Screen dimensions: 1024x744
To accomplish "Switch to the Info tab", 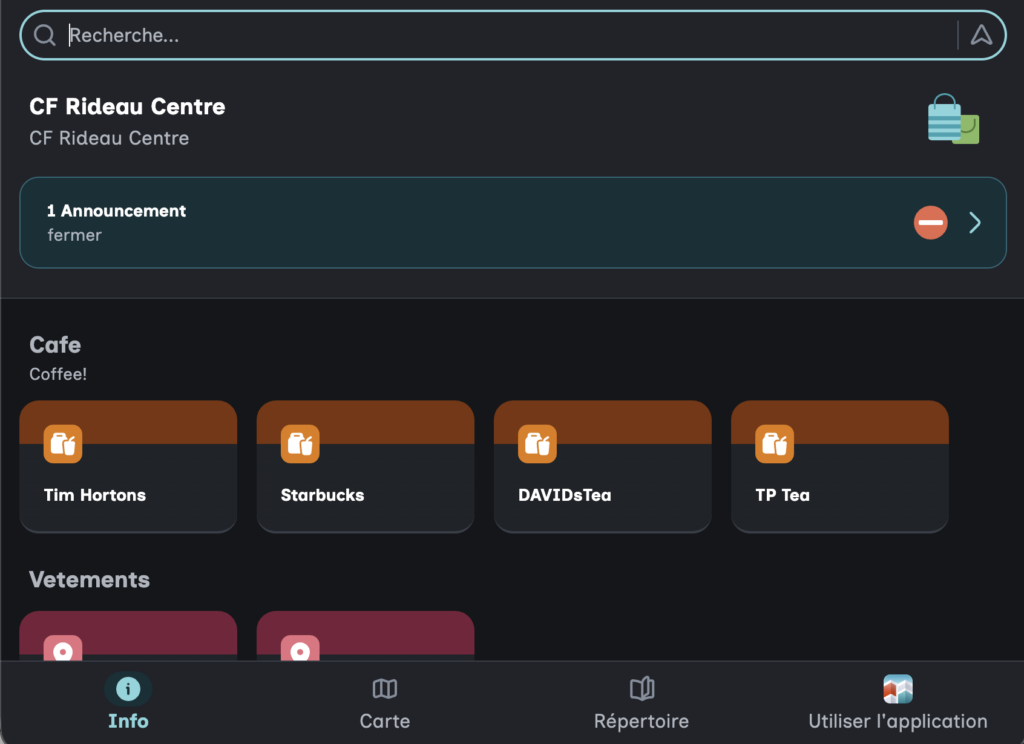I will click(x=128, y=702).
